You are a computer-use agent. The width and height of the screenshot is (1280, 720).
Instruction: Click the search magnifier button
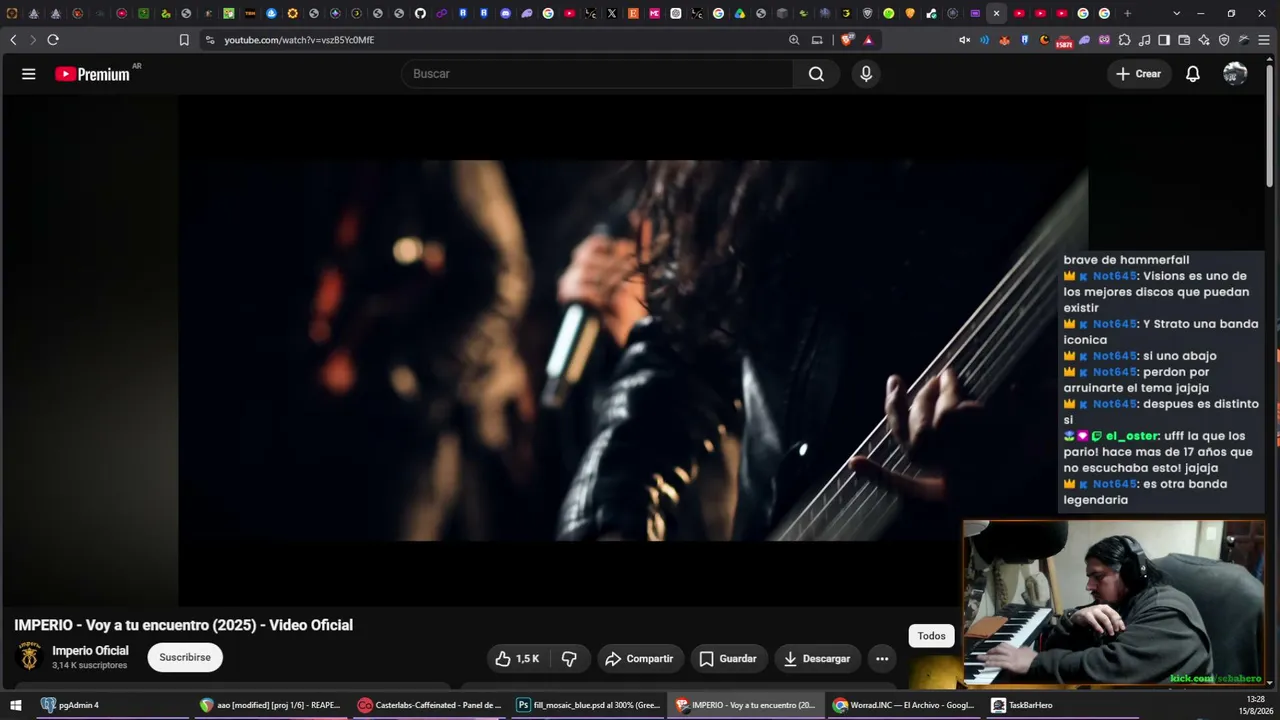(x=816, y=74)
